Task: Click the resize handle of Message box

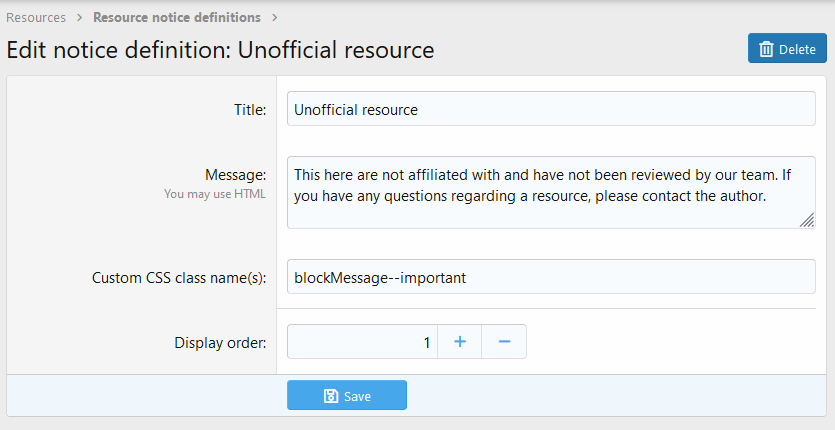Action: (807, 221)
